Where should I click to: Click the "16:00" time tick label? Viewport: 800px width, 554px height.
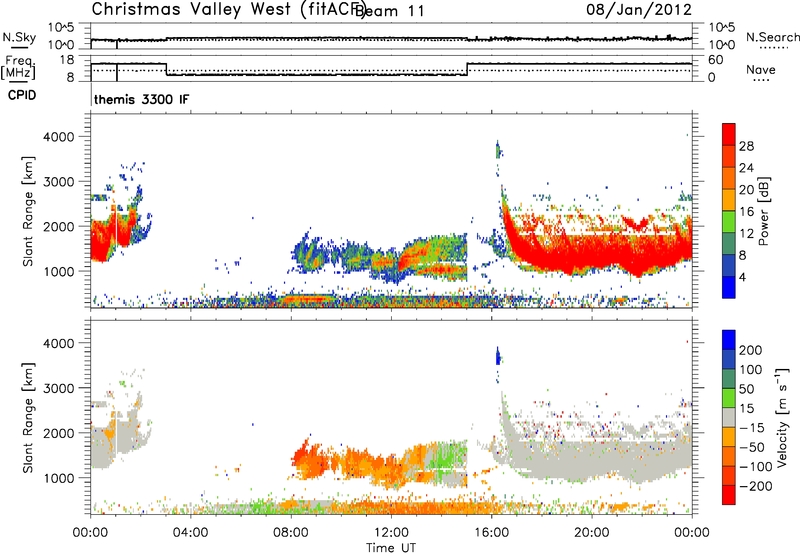pyautogui.click(x=491, y=533)
